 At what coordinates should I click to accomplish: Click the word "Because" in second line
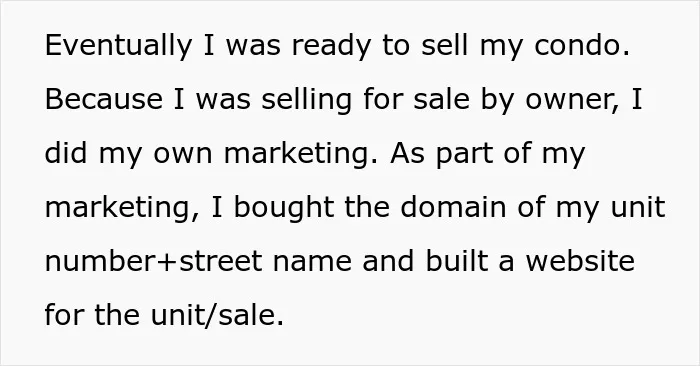104,99
